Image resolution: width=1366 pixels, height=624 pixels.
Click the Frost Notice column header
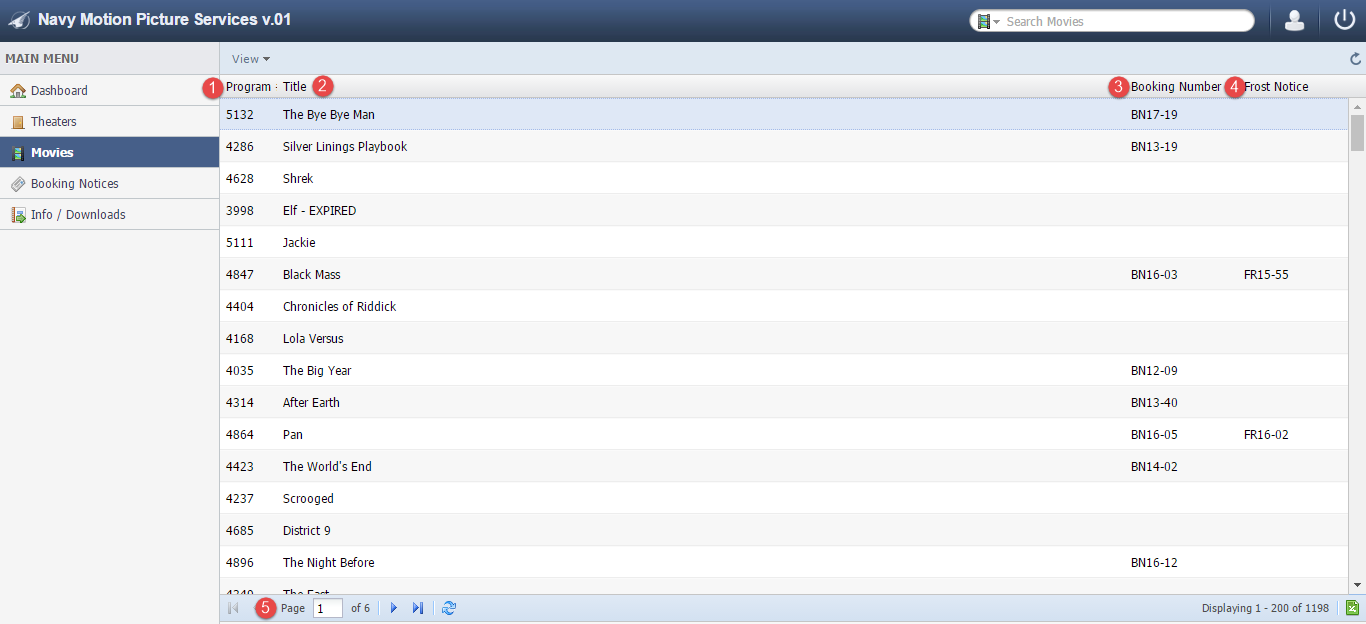point(1276,87)
